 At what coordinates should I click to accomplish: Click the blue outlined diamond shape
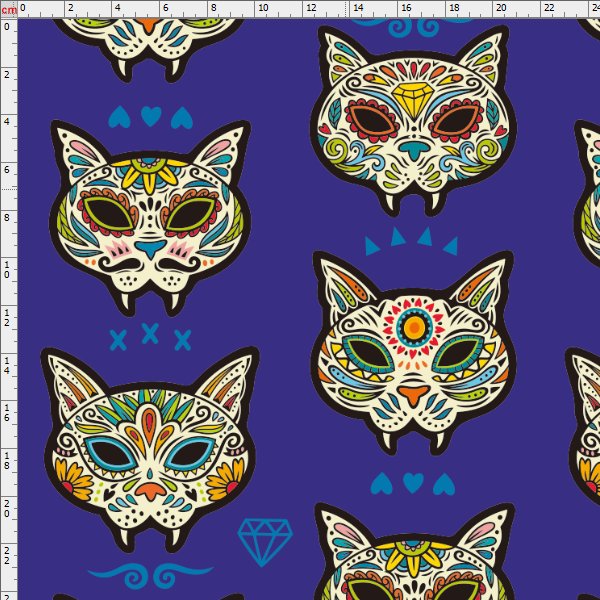(265, 542)
